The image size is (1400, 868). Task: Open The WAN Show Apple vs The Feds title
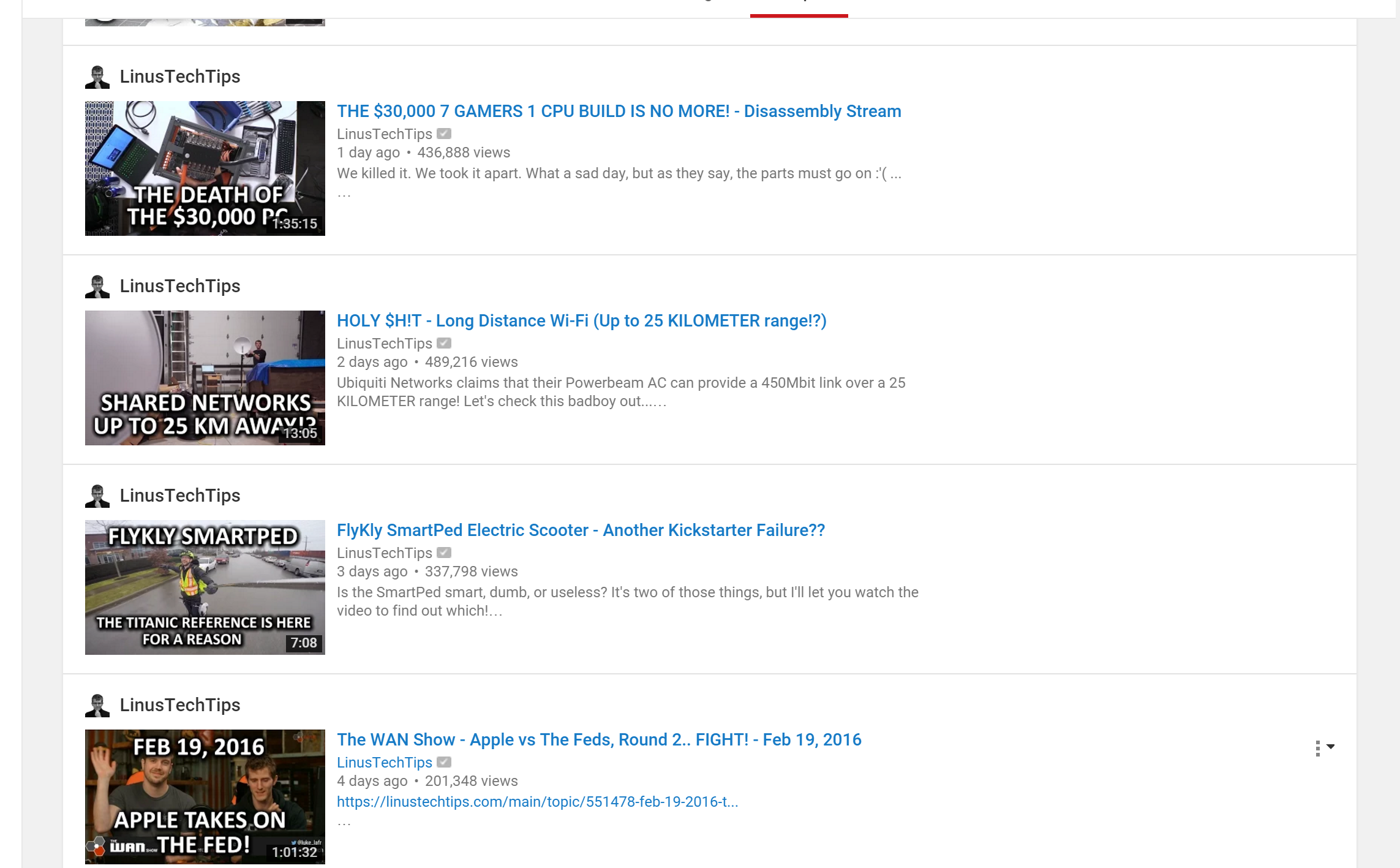pyautogui.click(x=599, y=740)
